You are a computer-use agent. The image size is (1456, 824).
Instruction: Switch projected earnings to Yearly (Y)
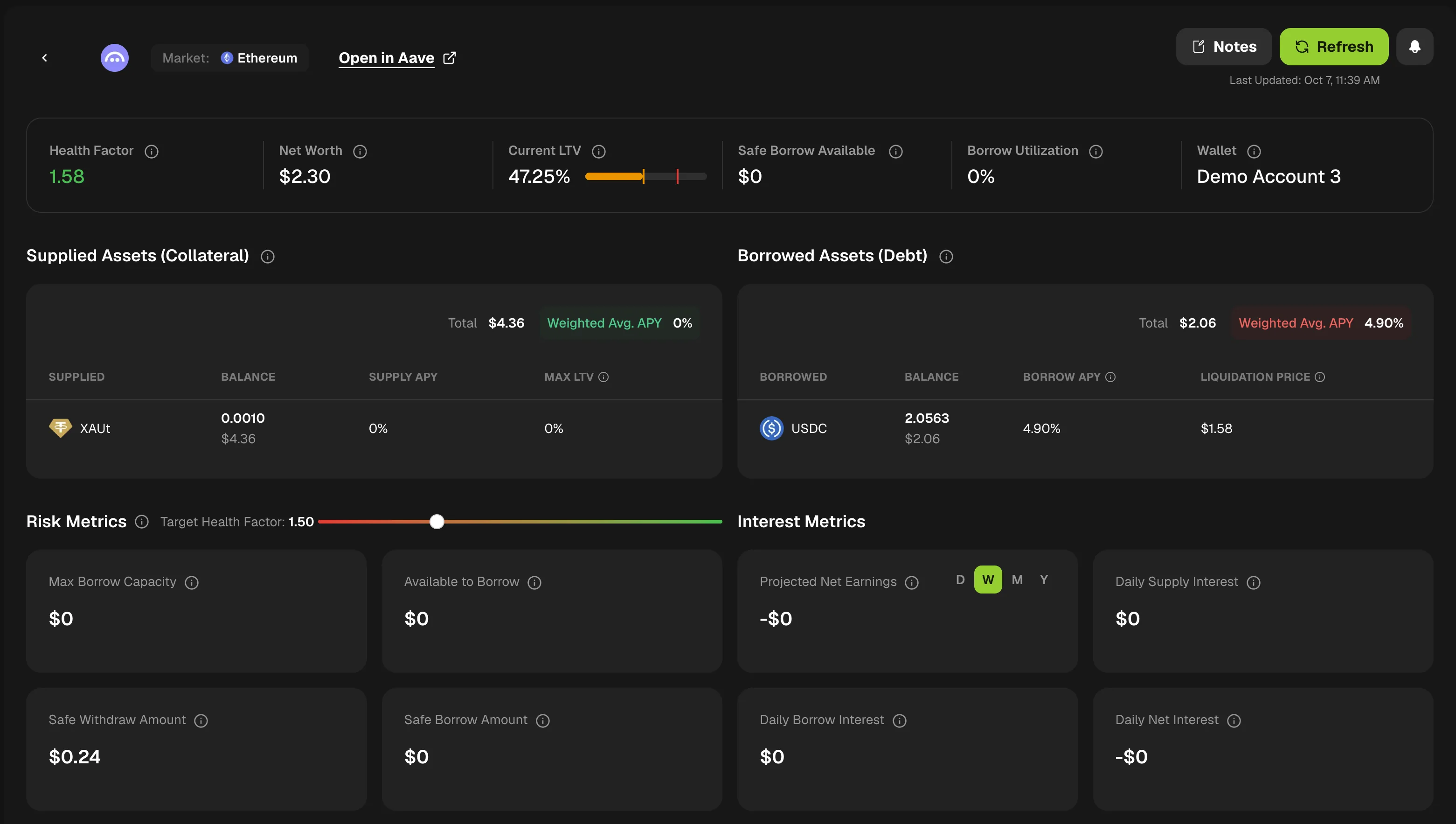click(1044, 580)
